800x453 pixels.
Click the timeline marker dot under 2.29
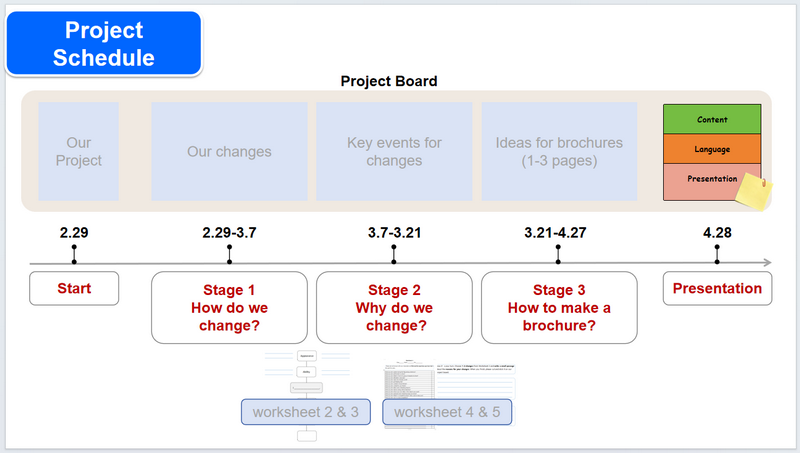coord(74,263)
